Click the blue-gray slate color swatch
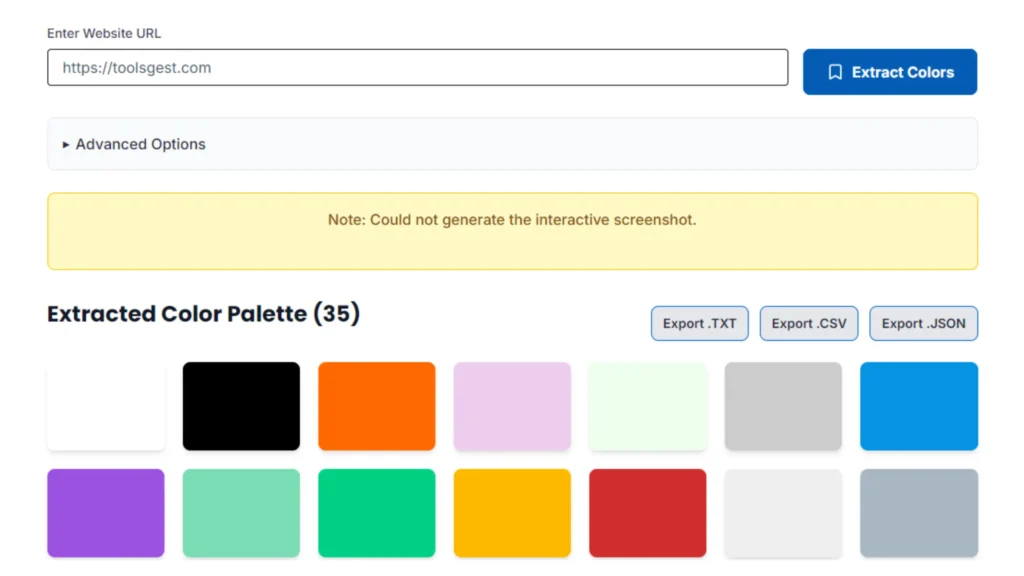Viewport: 1024px width, 576px height. click(919, 513)
